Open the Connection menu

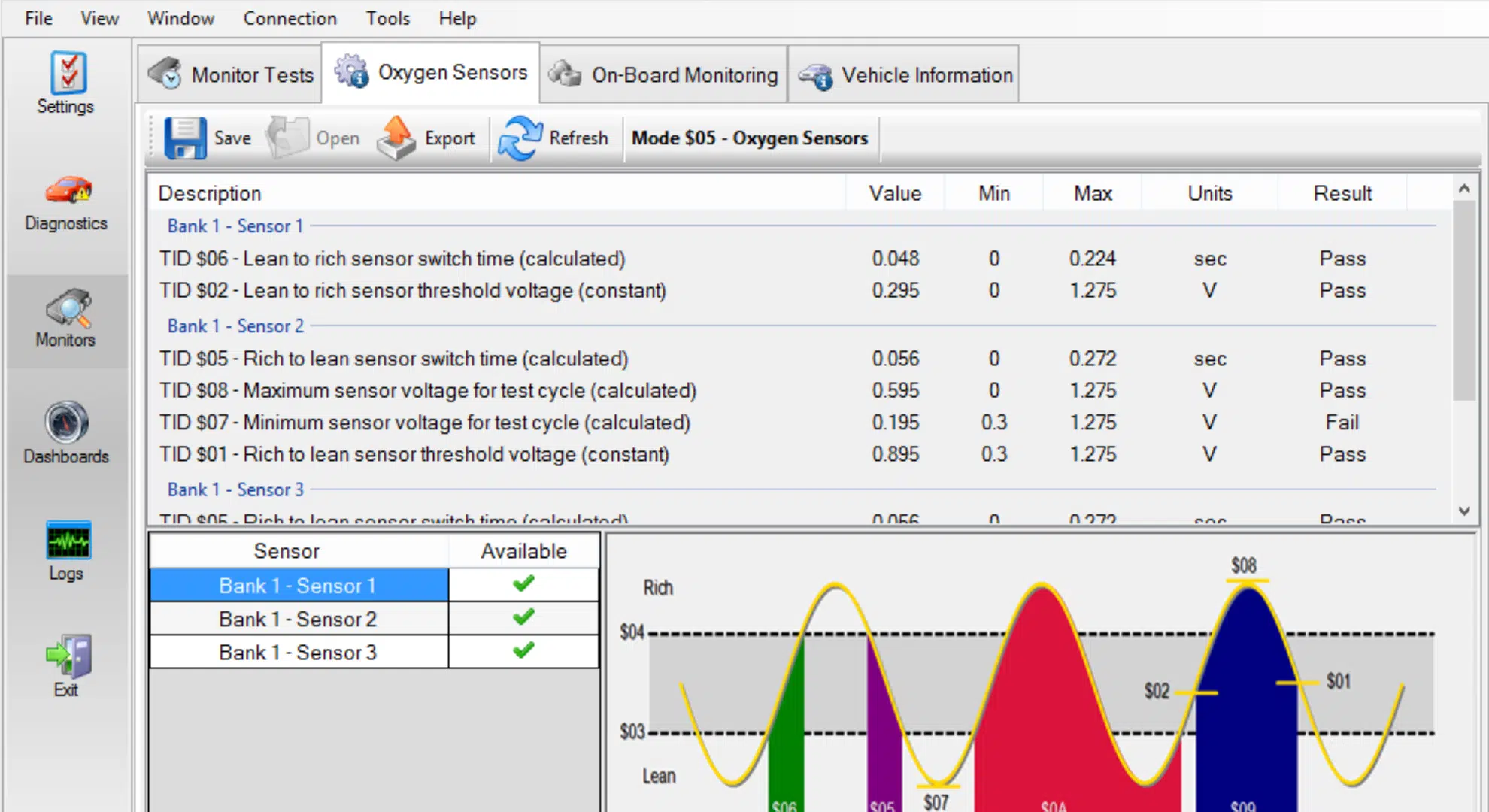point(290,18)
